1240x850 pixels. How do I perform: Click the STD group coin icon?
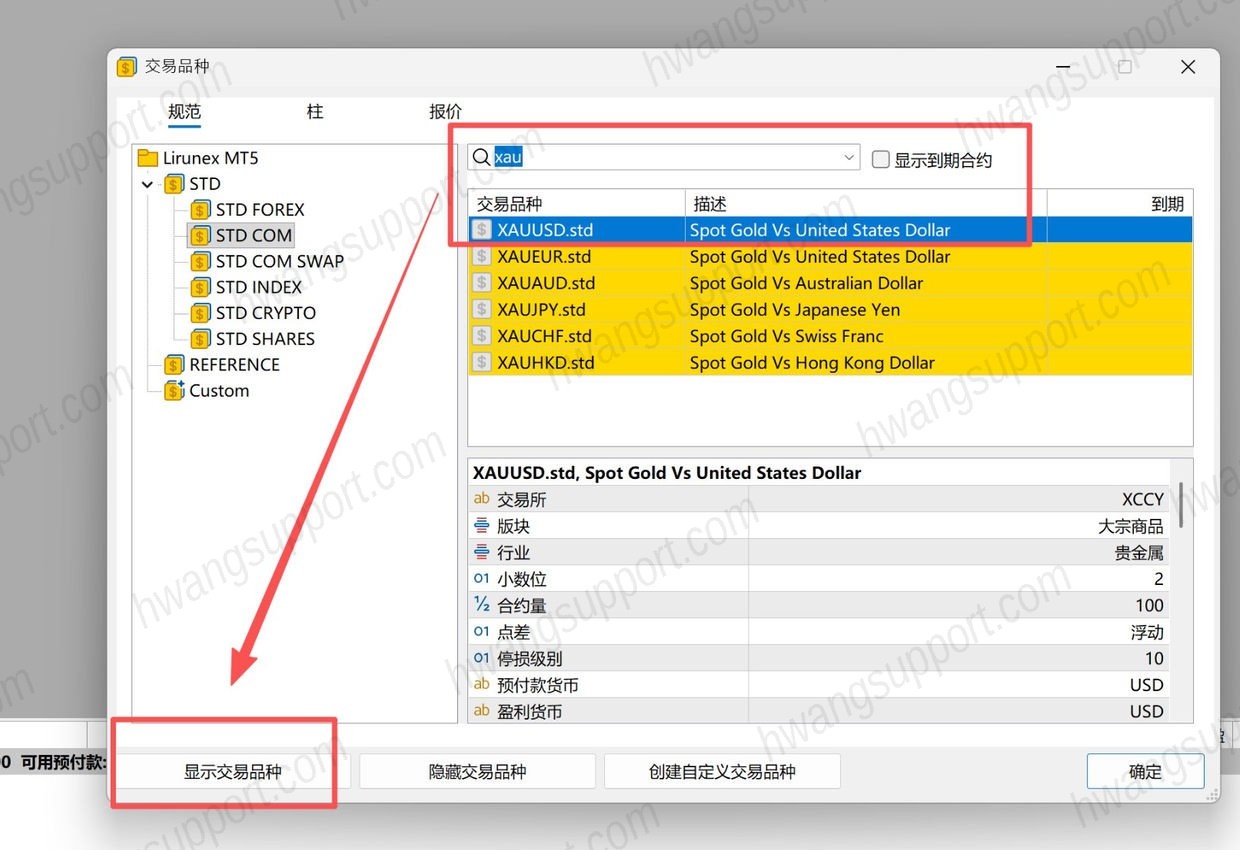pos(174,184)
